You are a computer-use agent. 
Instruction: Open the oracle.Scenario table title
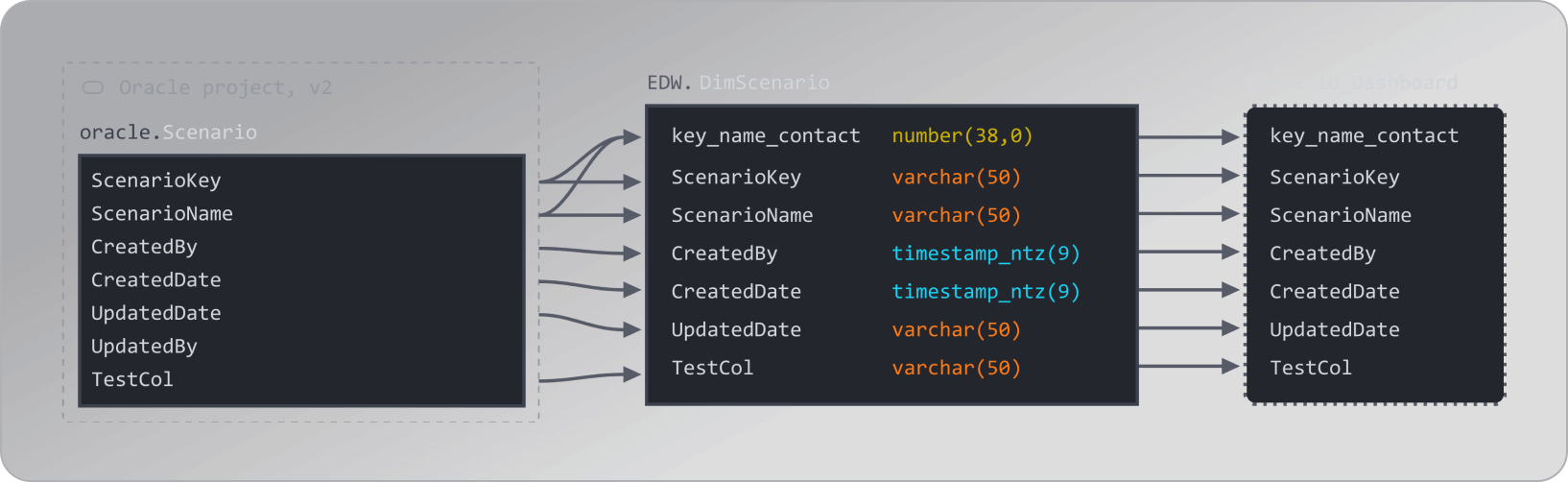coord(209,133)
